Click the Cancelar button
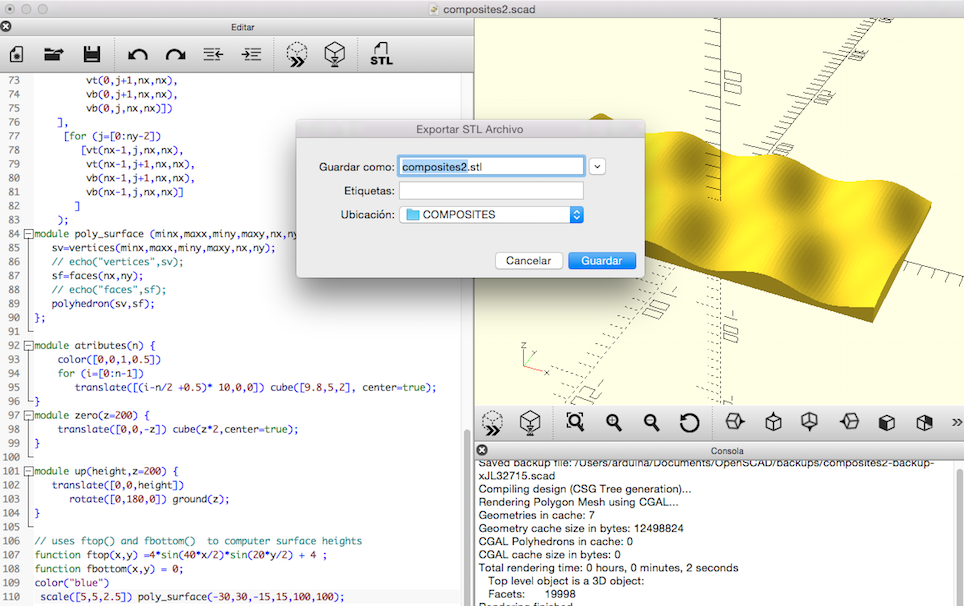The image size is (964, 606). [x=528, y=261]
